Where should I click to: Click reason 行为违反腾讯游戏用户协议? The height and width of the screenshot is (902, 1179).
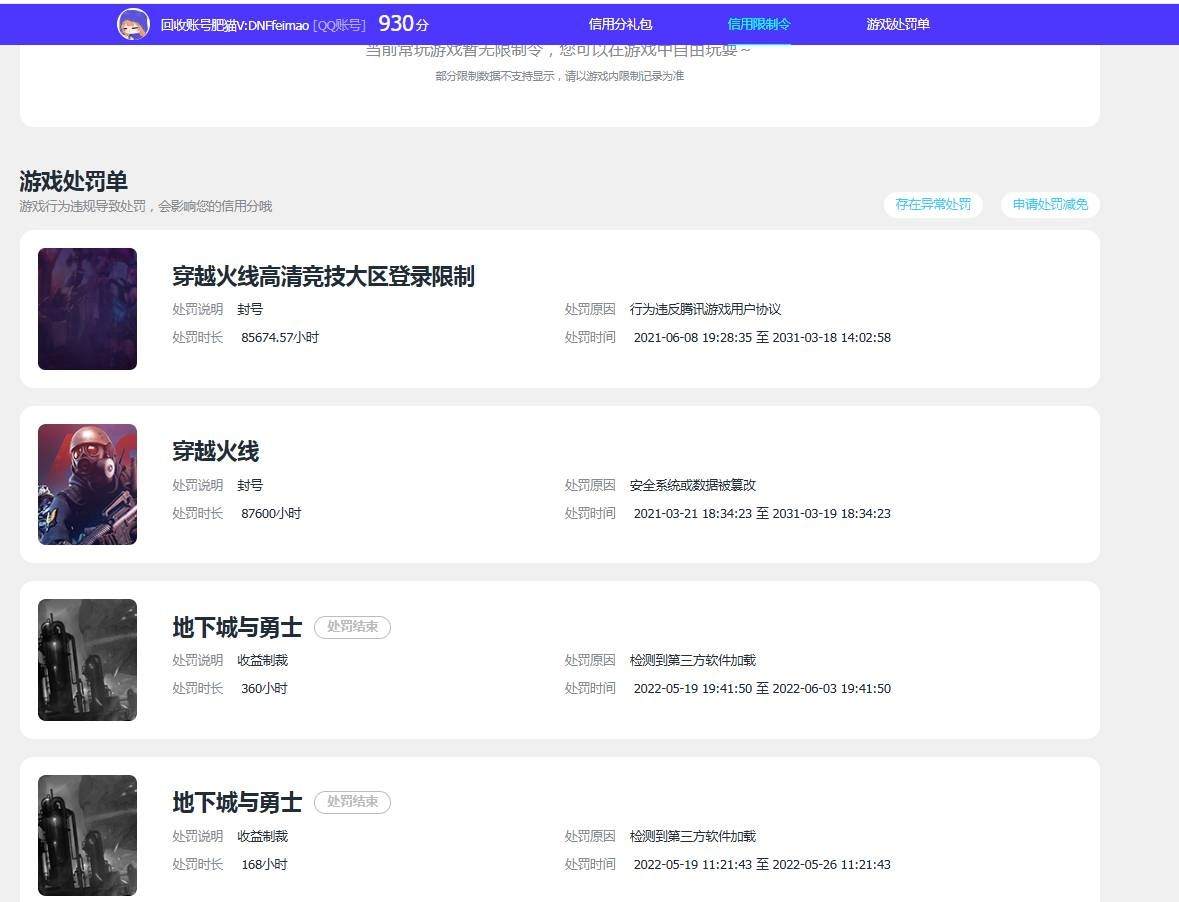[x=705, y=309]
